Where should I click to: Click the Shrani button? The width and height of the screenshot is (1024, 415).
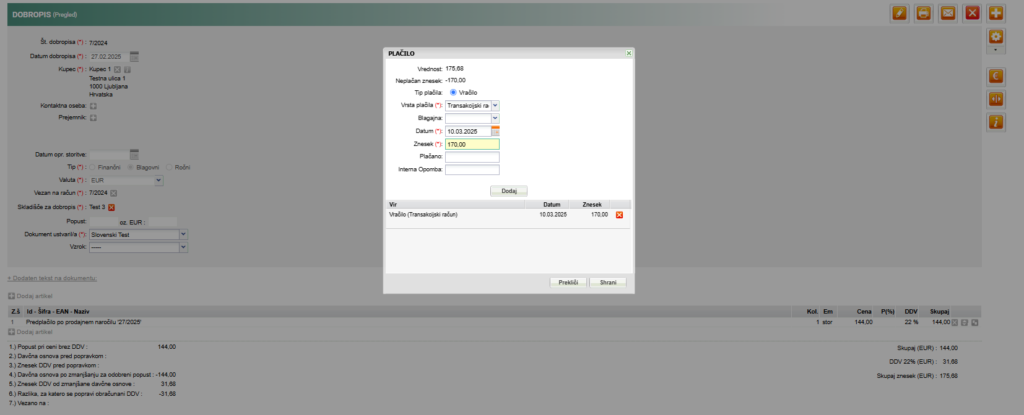[608, 282]
